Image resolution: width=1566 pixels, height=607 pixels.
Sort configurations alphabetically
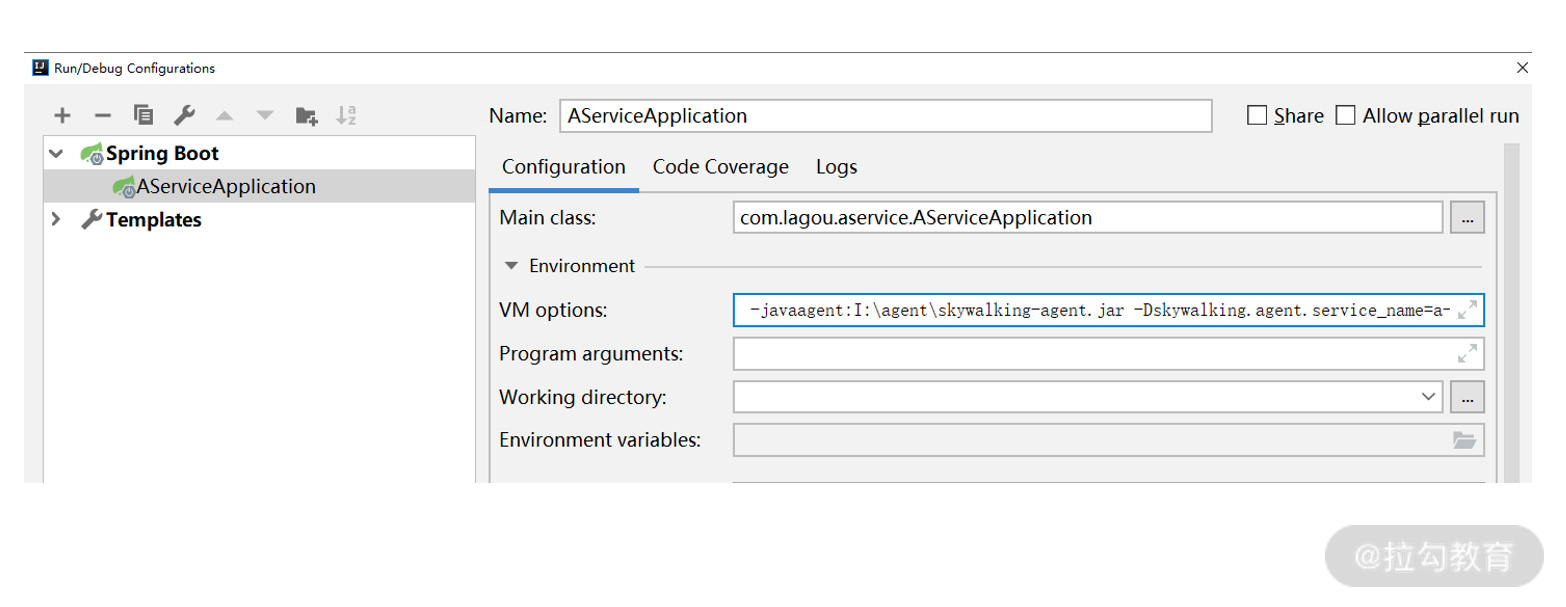(x=346, y=116)
